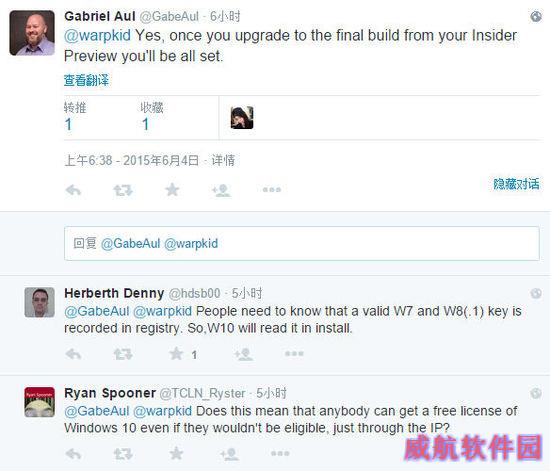Toggle favorite star on Herberth Denny's tweet

click(x=176, y=354)
